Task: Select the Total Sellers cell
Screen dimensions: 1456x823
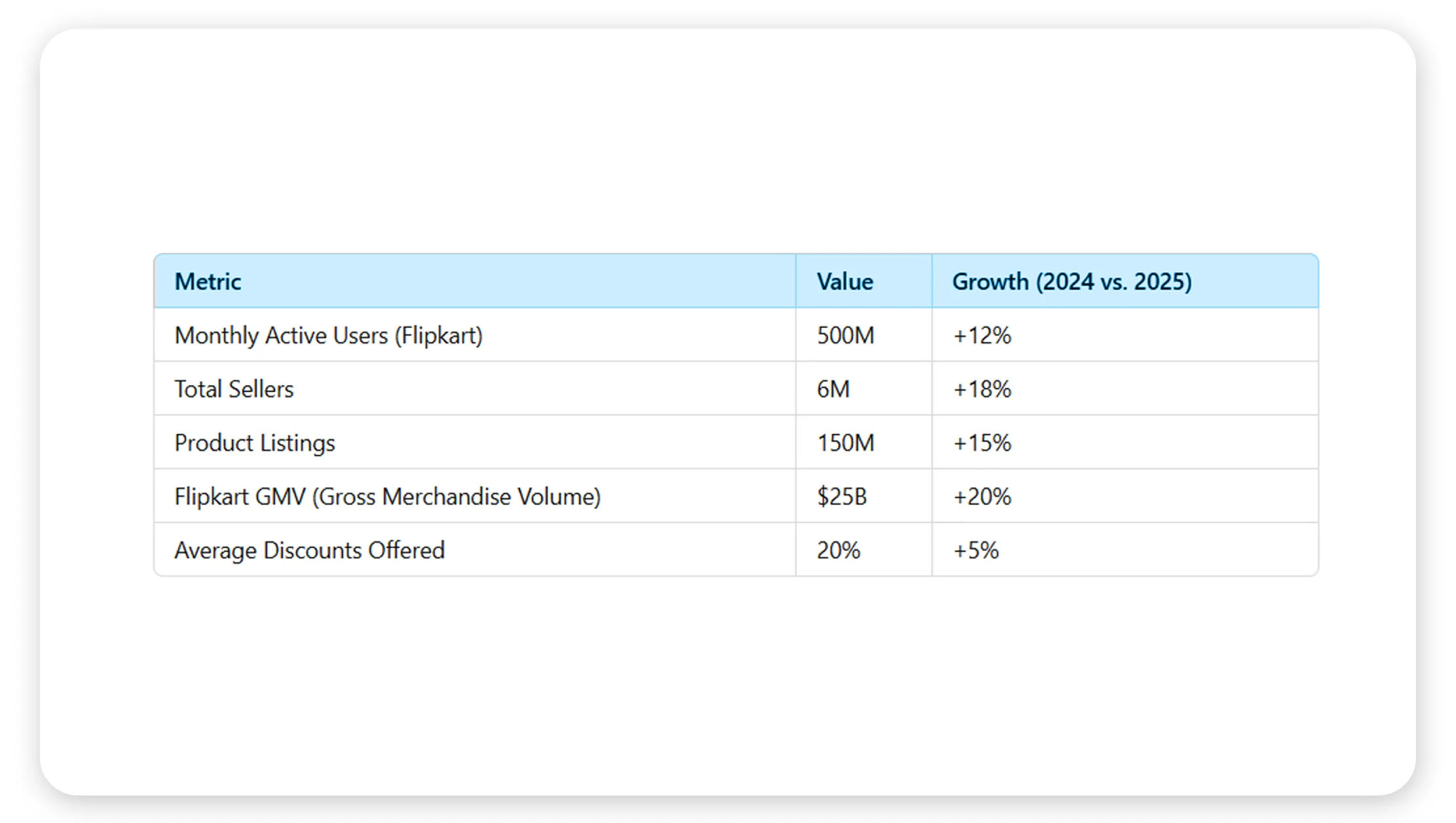Action: tap(475, 388)
